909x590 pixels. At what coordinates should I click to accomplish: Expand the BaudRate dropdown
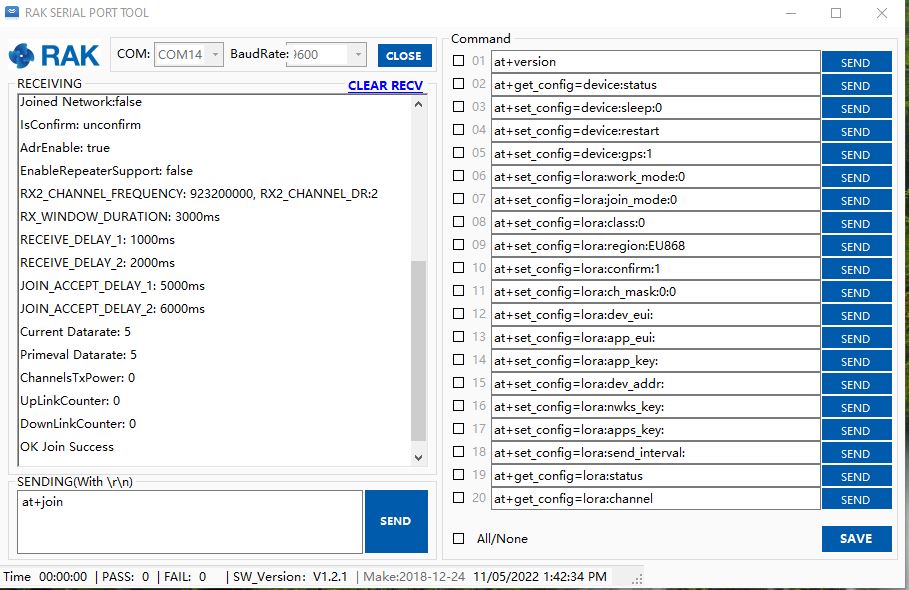[357, 55]
